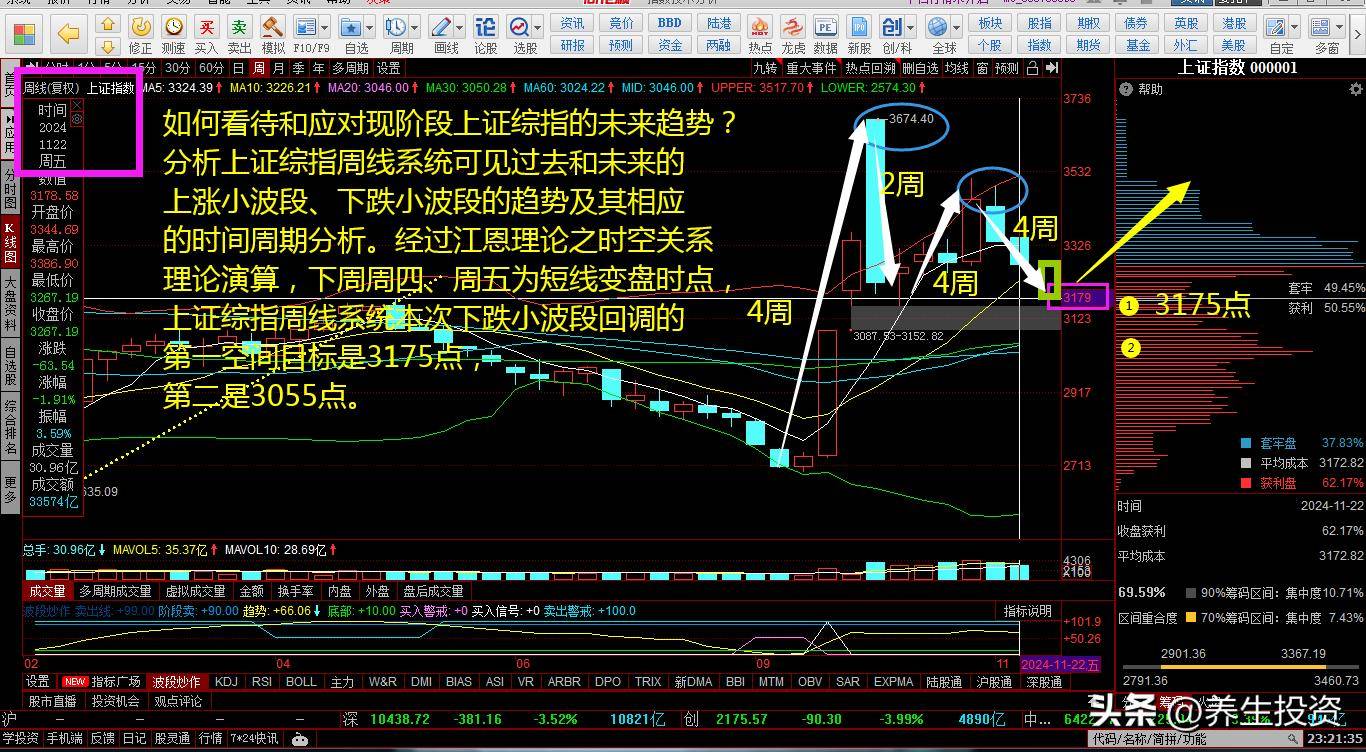Expand the 自选 dropdown arrow

pos(371,26)
